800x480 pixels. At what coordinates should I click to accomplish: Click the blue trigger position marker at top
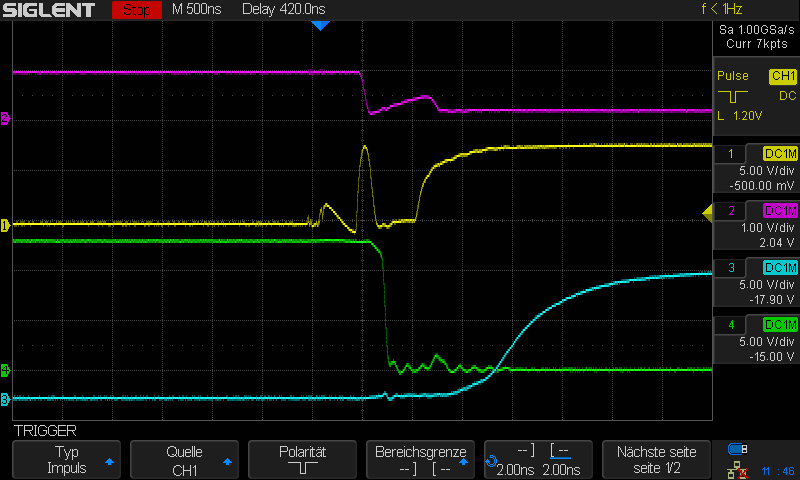tap(320, 26)
